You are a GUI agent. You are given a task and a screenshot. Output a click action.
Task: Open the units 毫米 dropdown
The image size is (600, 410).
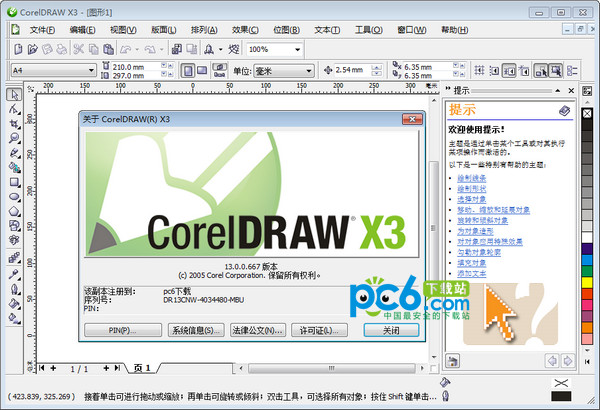tap(308, 71)
